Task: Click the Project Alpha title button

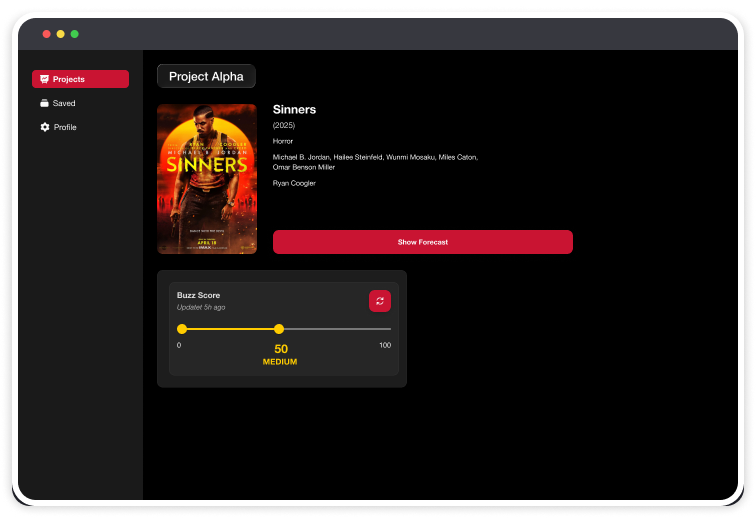Action: [206, 77]
